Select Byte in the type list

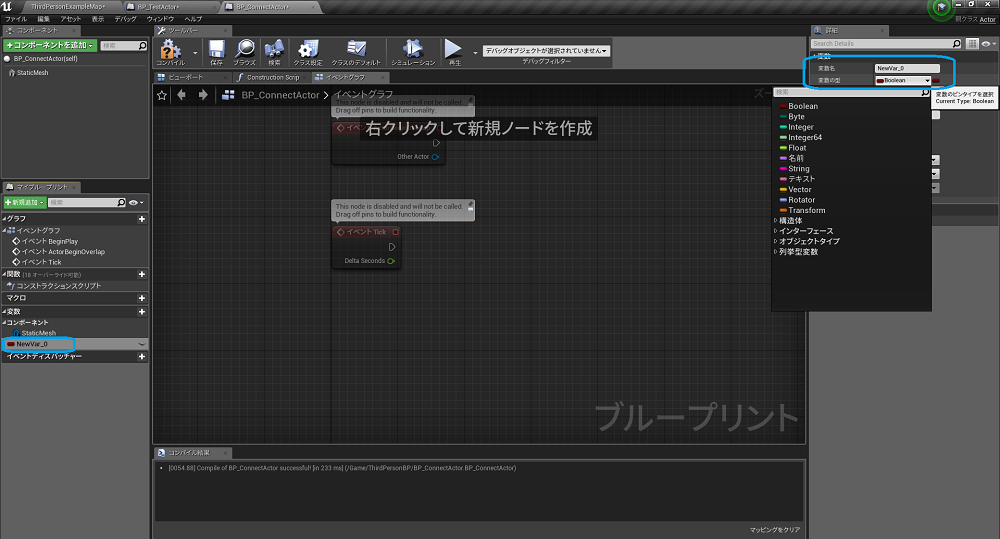click(x=796, y=117)
